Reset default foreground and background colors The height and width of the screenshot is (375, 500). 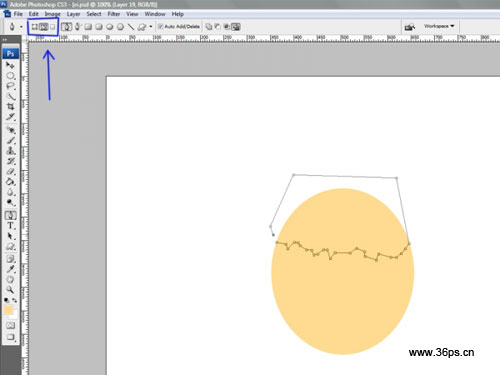(x=6, y=300)
